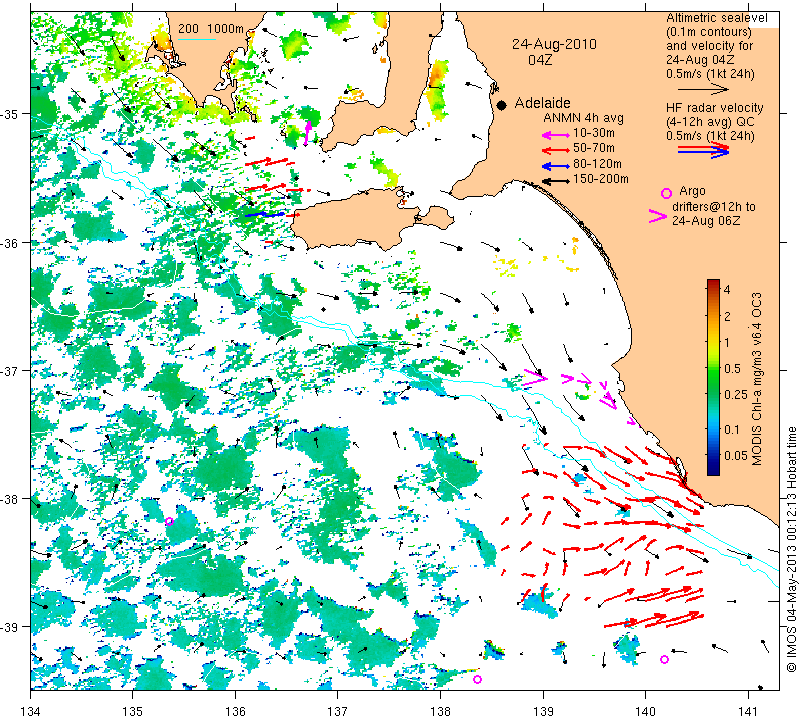Click the 139 longitude axis label
Image resolution: width=800 pixels, height=720 pixels.
543,710
